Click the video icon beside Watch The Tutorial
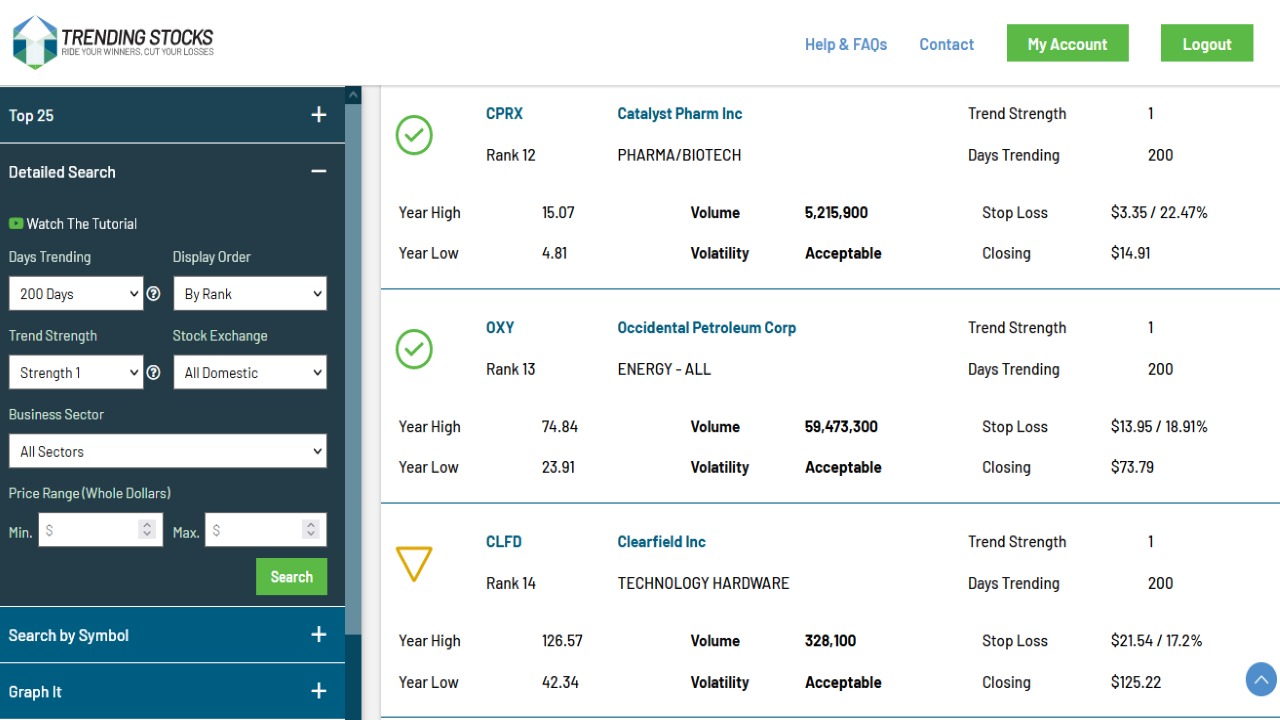 pos(16,224)
